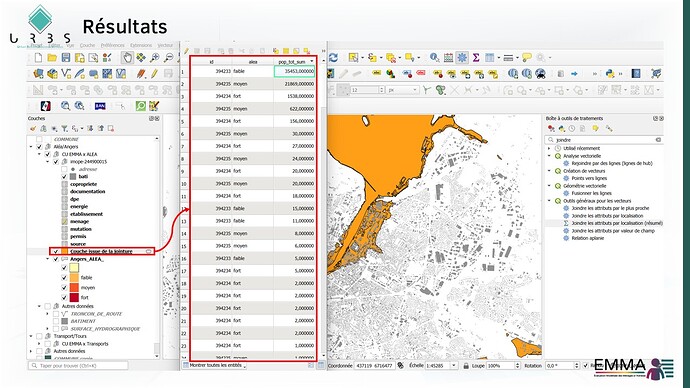Expand the SURFACE_HYDROGRAPHIQUE layer
This screenshot has height=388, width=690.
[x=48, y=329]
